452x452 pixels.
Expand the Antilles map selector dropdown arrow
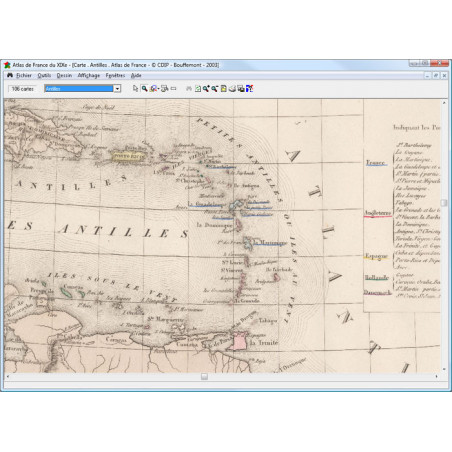pos(117,89)
